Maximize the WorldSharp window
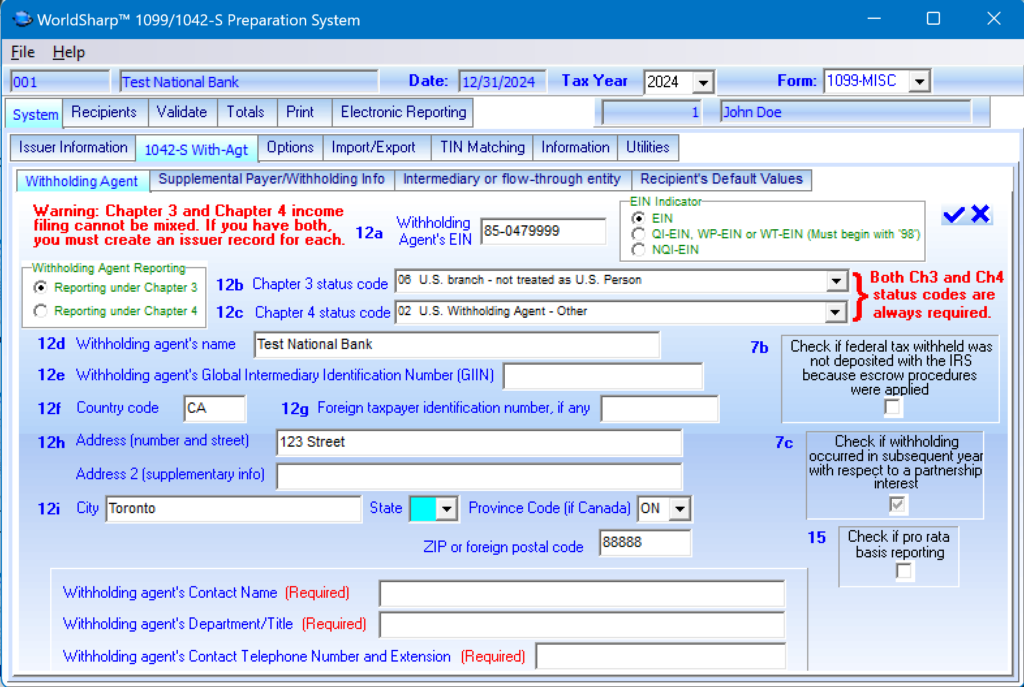This screenshot has height=687, width=1024. pyautogui.click(x=933, y=19)
